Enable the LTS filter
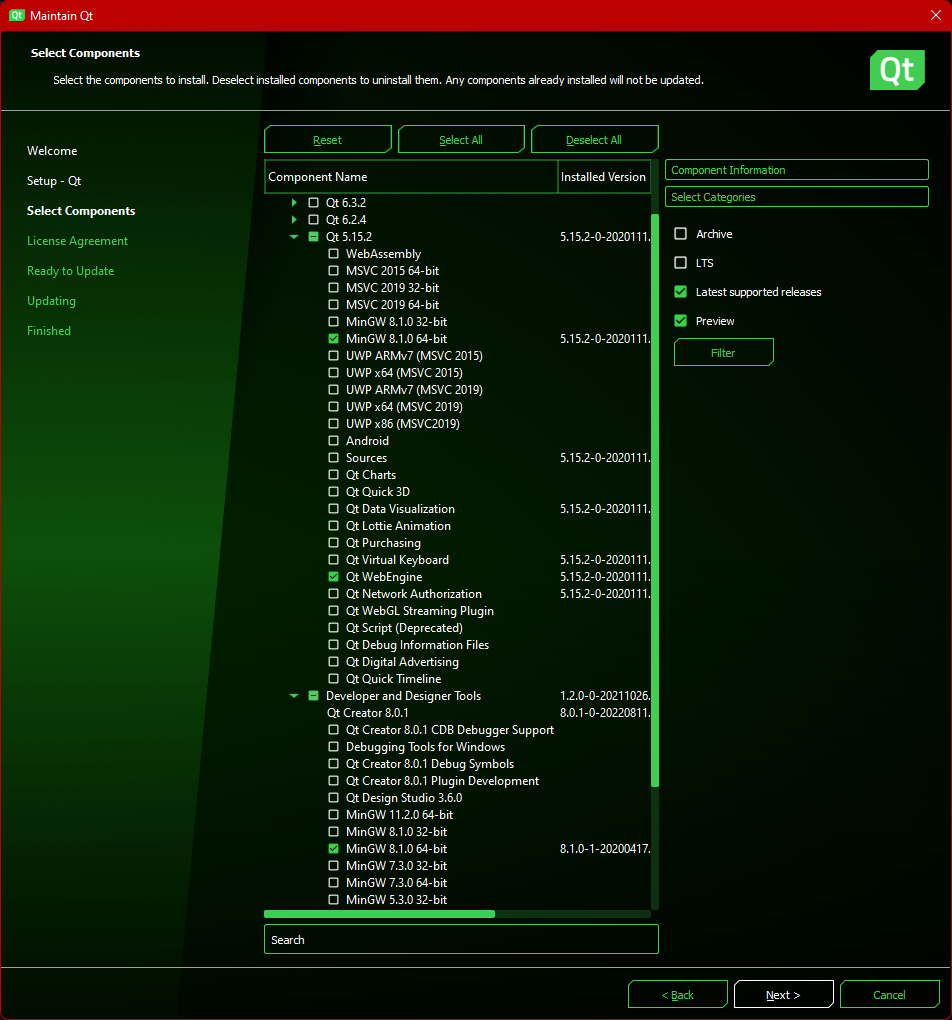952x1020 pixels. 680,262
